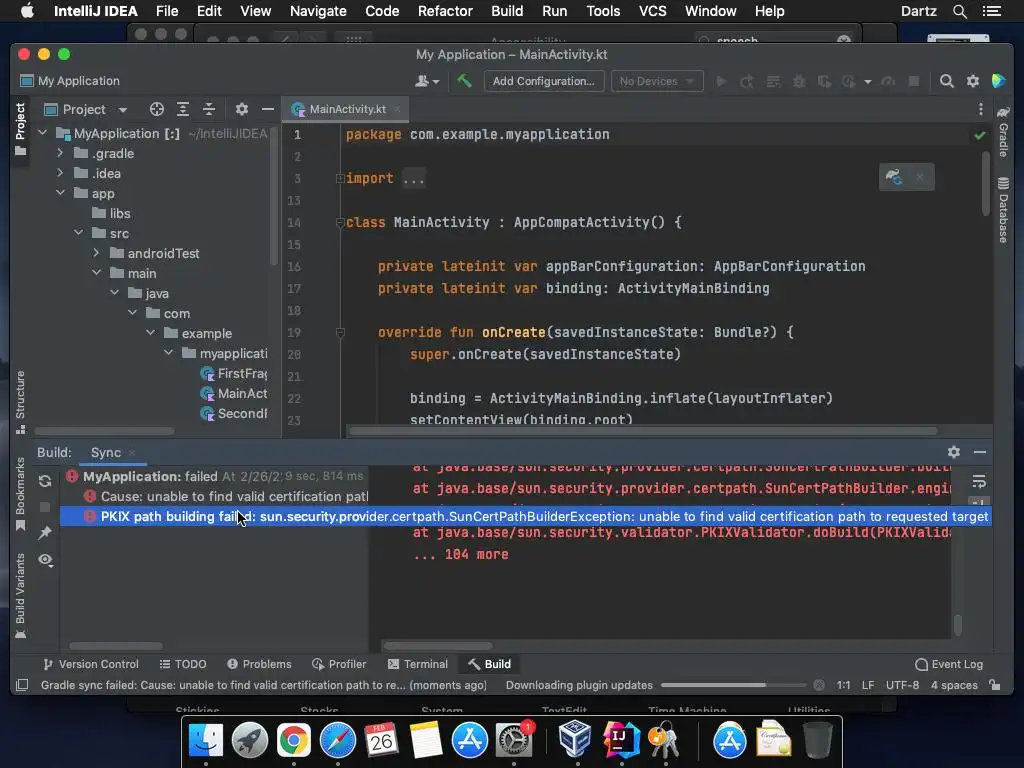The height and width of the screenshot is (768, 1024).
Task: Open the Gradle side tool window
Action: [x=1003, y=132]
